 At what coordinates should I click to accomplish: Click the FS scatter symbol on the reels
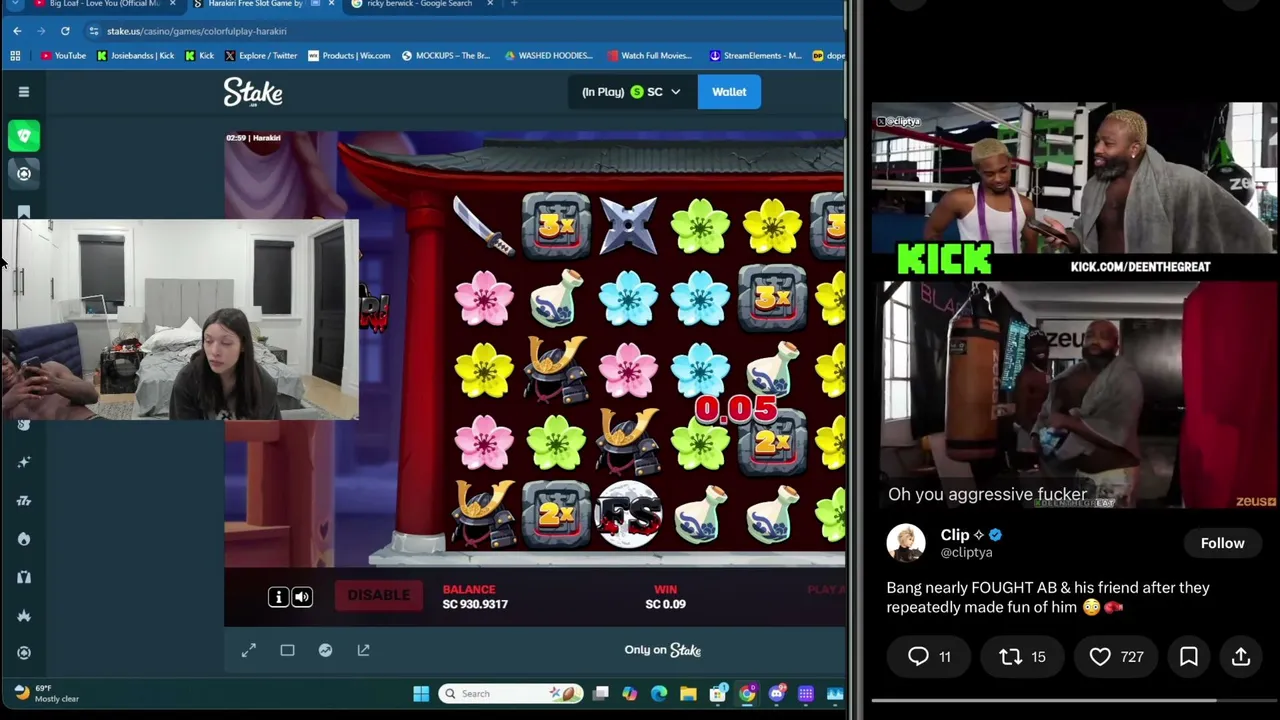(629, 515)
